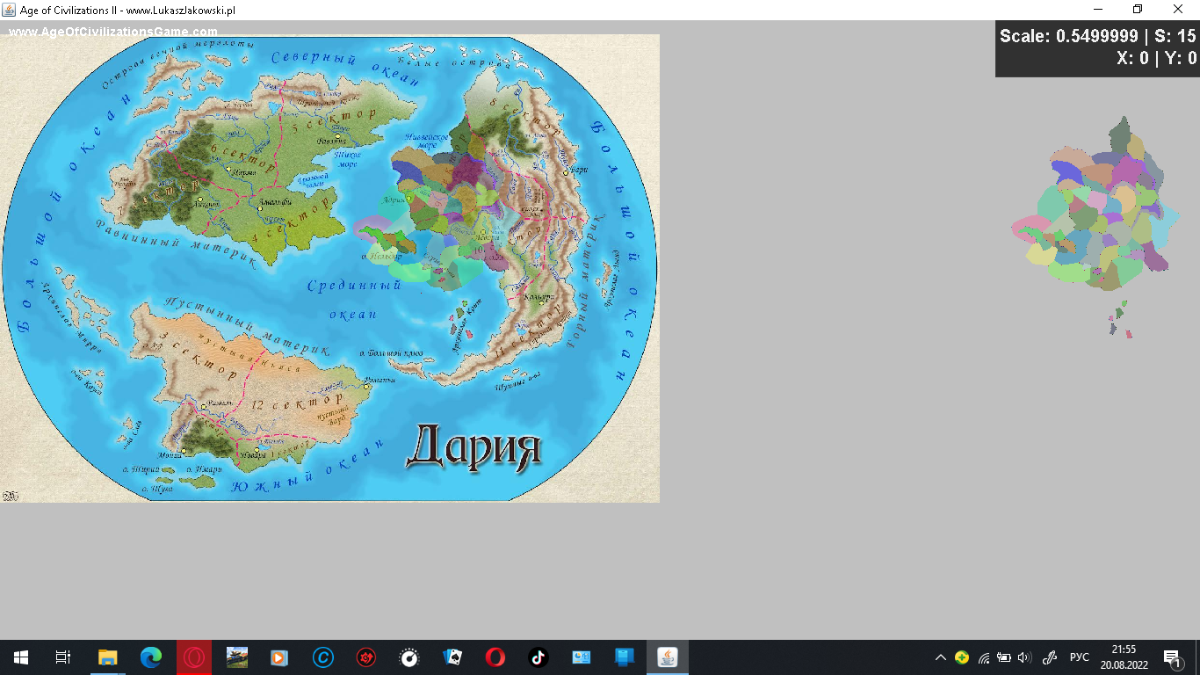Switch the РУС keyboard language indicator
The height and width of the screenshot is (675, 1200).
(x=1080, y=657)
